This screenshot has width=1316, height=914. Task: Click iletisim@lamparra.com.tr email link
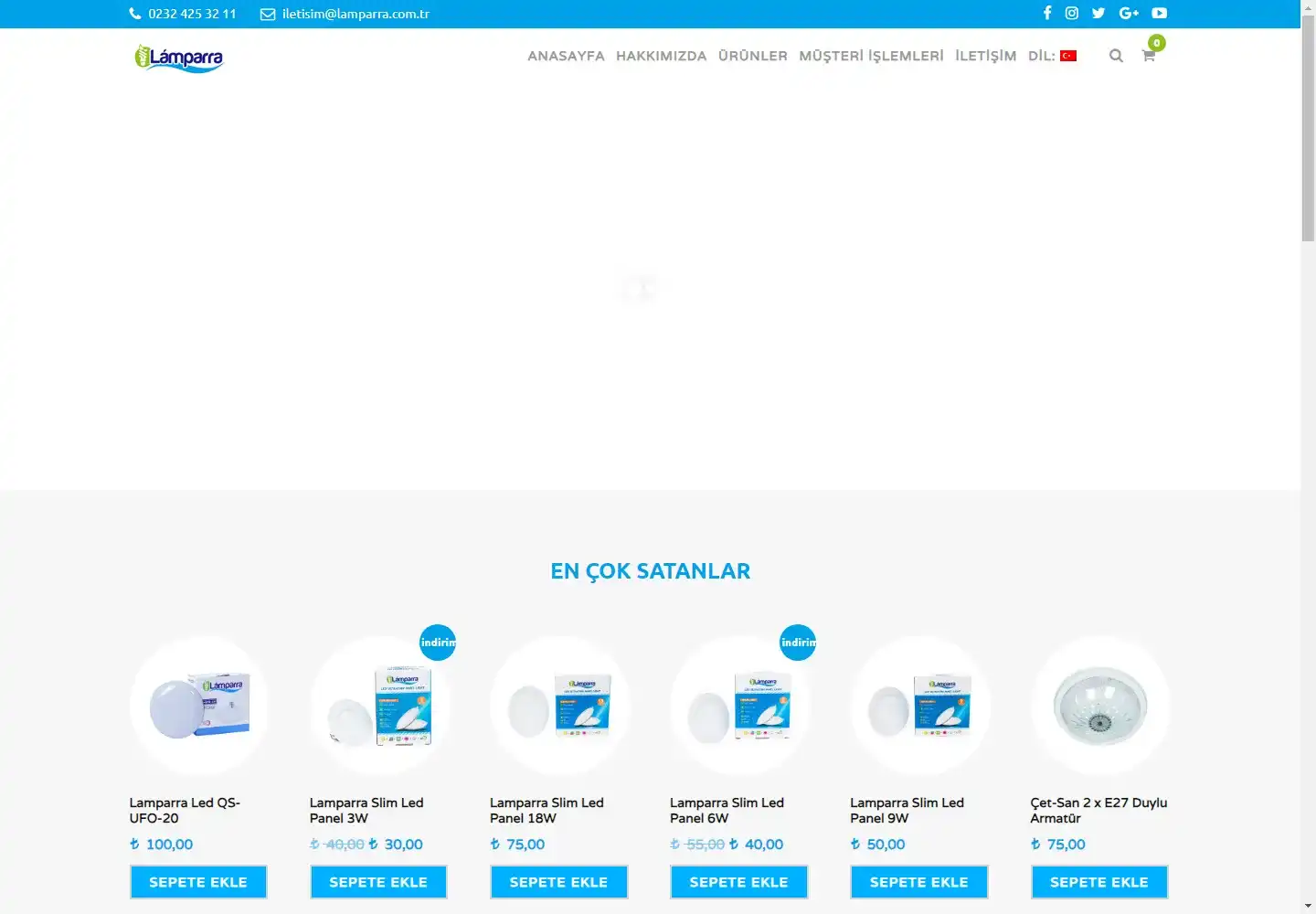coord(356,14)
